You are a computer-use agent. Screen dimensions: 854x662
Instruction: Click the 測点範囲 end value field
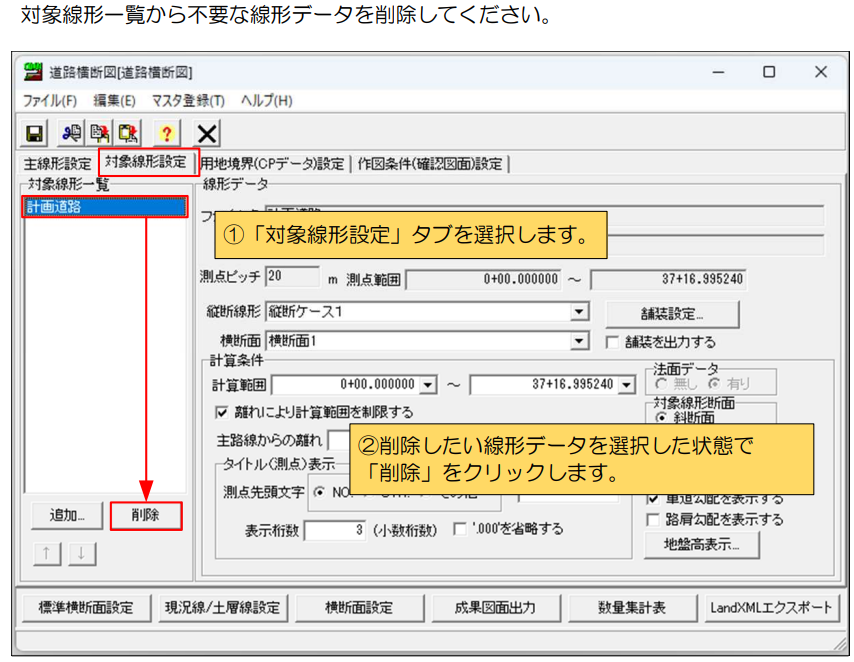(668, 280)
